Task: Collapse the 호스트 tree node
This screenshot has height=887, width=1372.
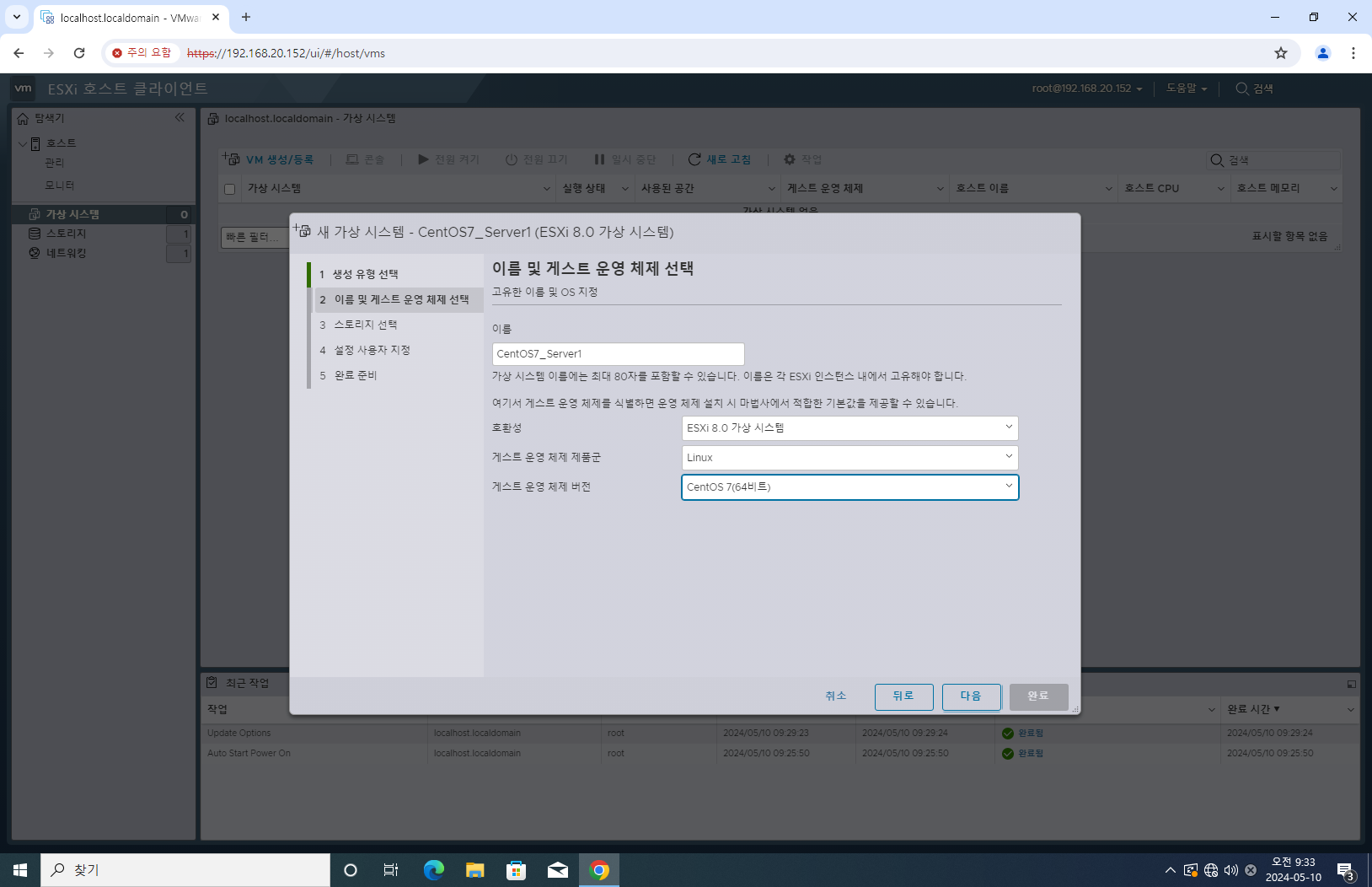Action: [x=22, y=143]
